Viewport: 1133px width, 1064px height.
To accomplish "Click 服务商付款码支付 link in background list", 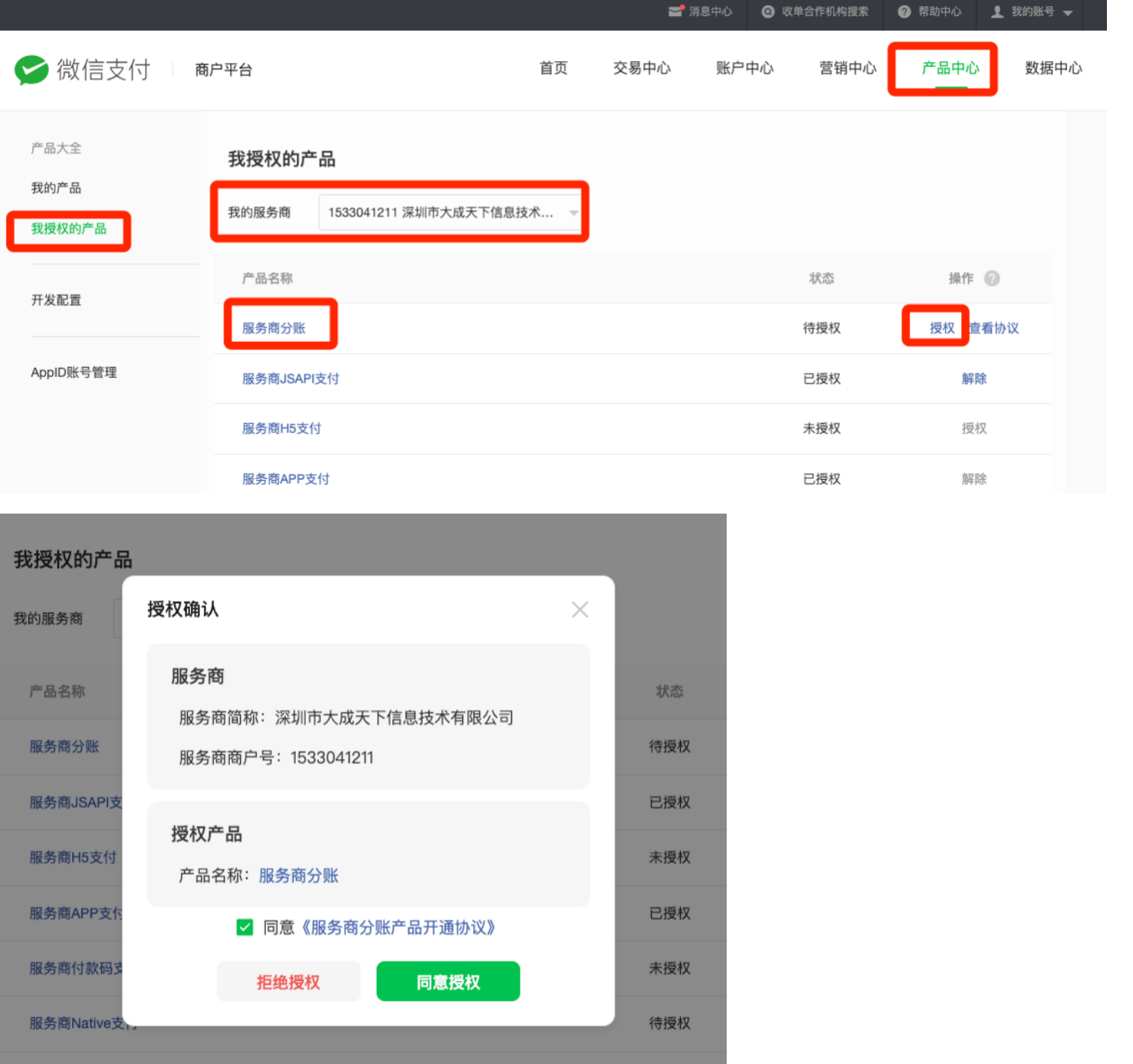I will [x=76, y=968].
